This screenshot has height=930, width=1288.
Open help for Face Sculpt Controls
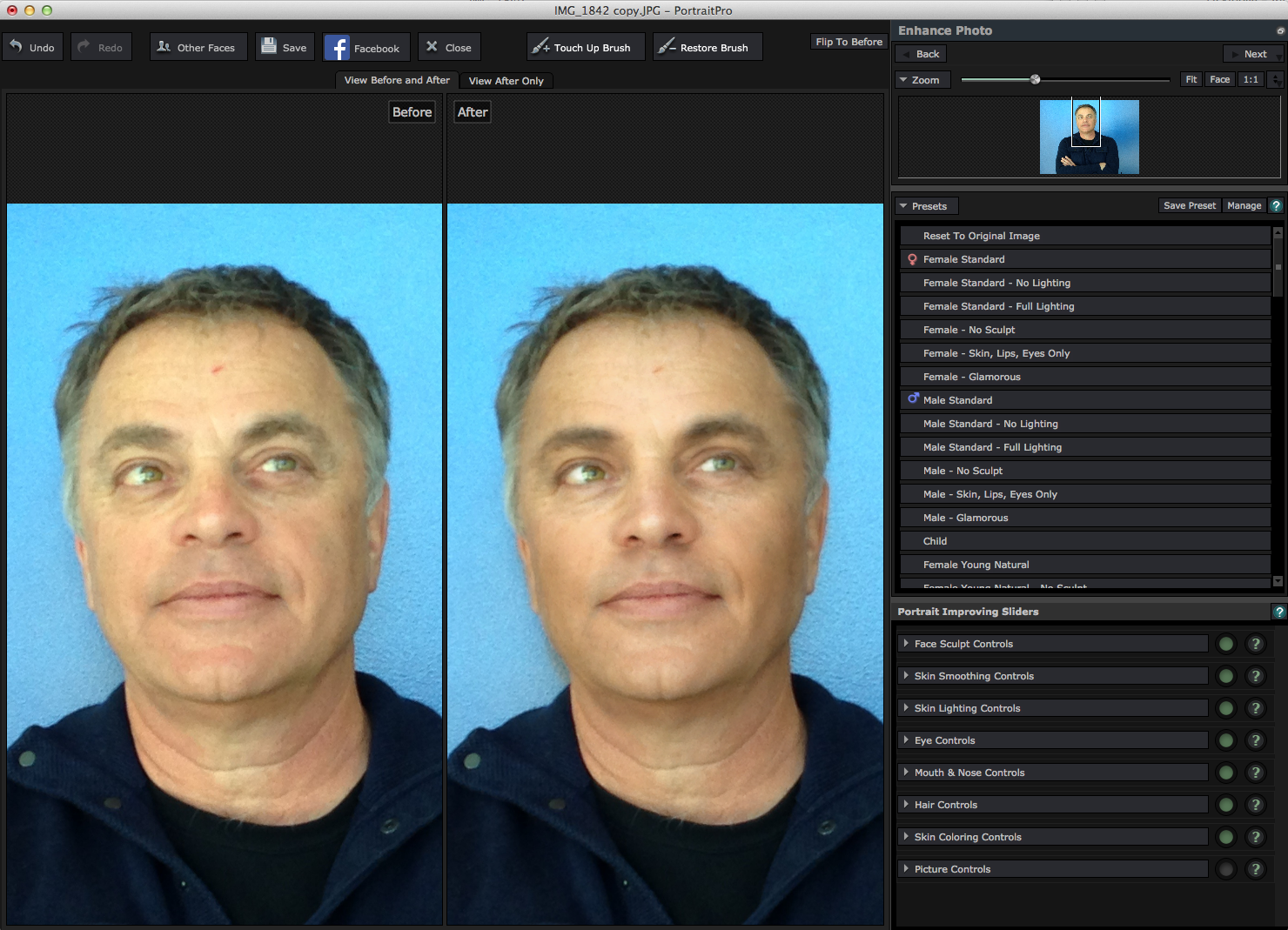tap(1256, 644)
